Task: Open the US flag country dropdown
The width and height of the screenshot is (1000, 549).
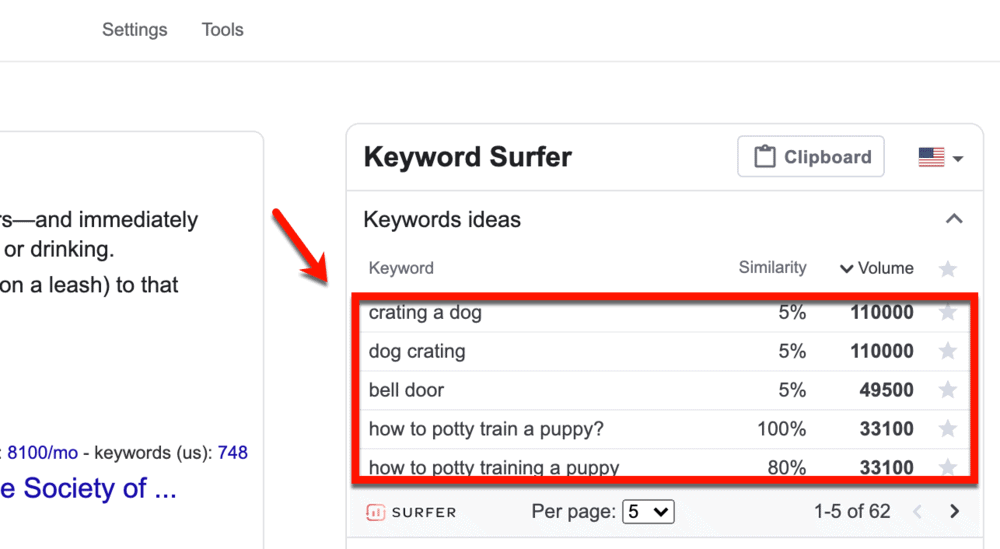Action: [x=941, y=157]
